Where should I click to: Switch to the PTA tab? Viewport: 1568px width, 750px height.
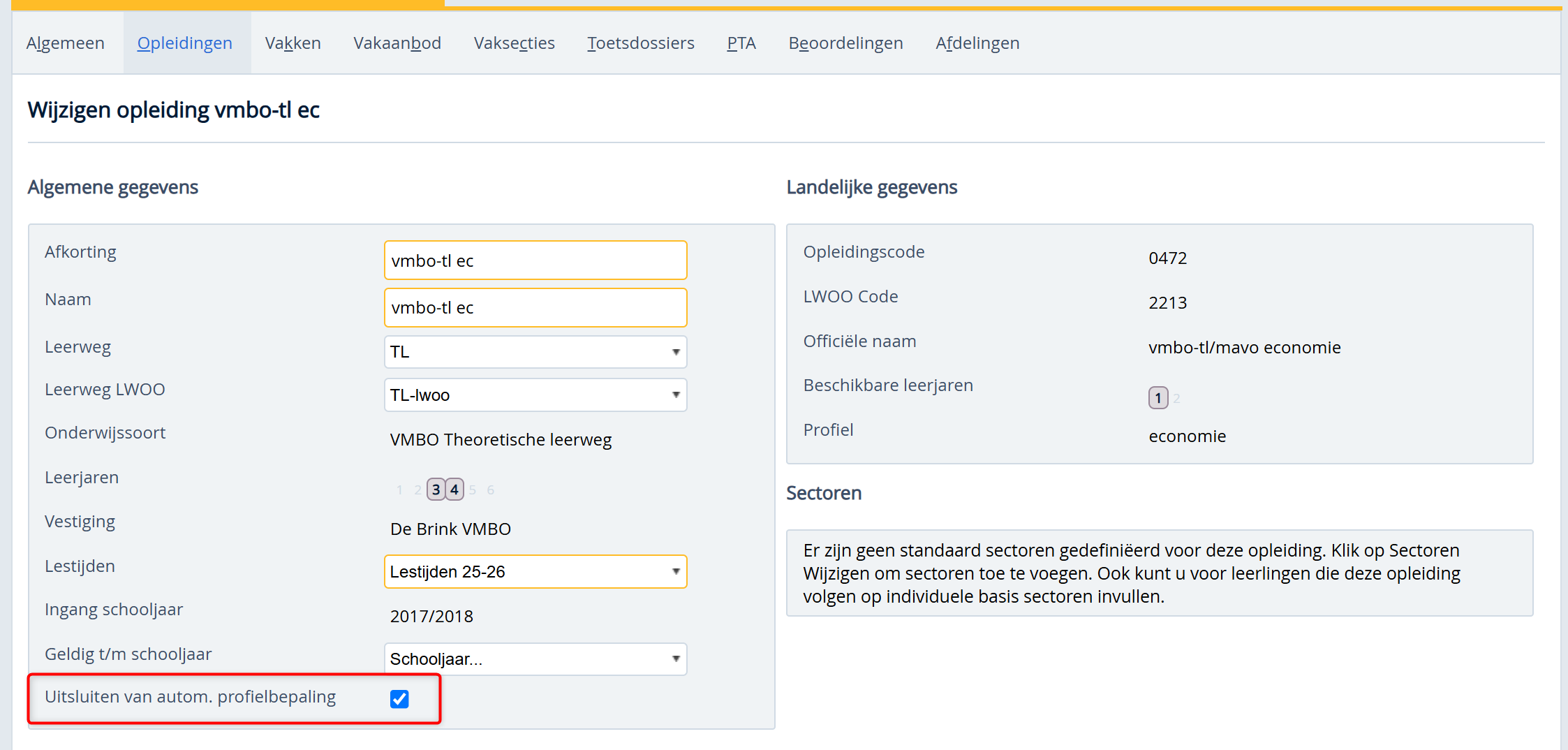click(741, 43)
